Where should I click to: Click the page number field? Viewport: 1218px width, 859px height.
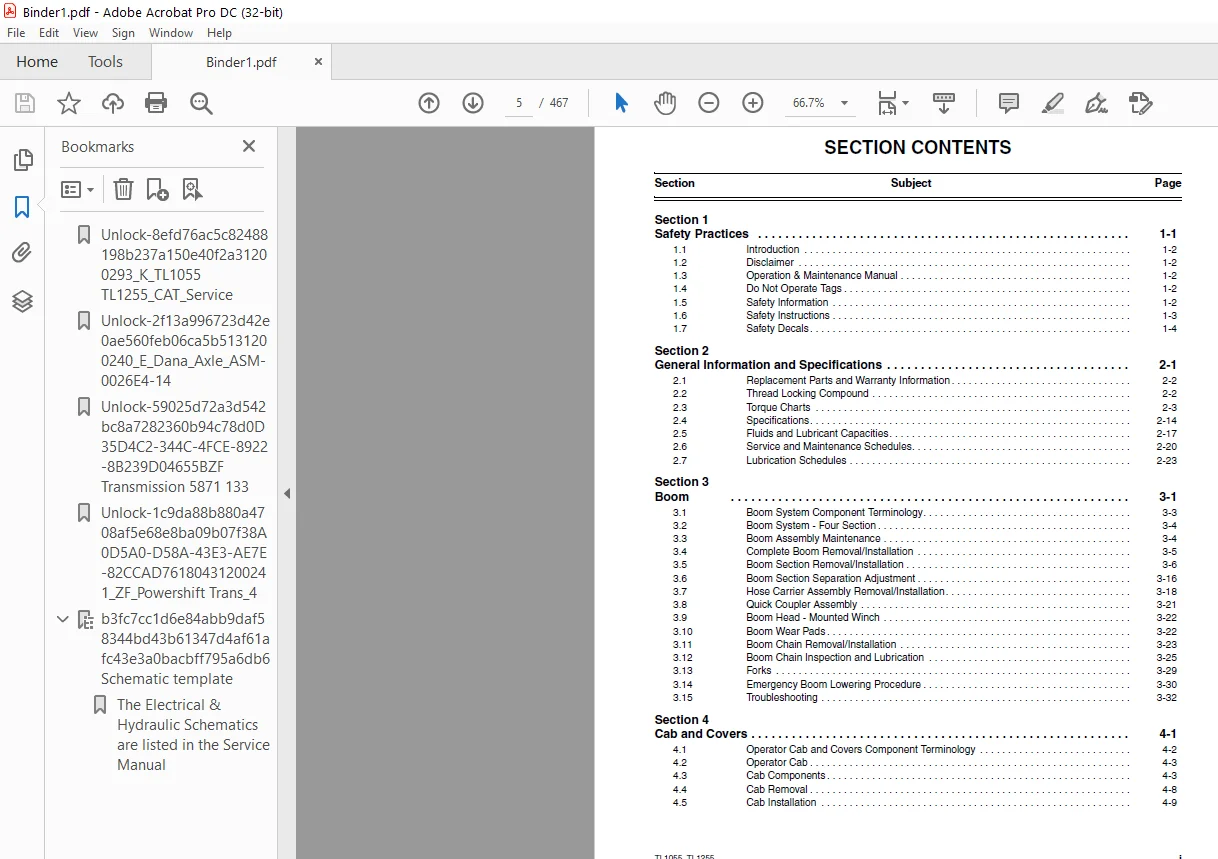point(519,103)
